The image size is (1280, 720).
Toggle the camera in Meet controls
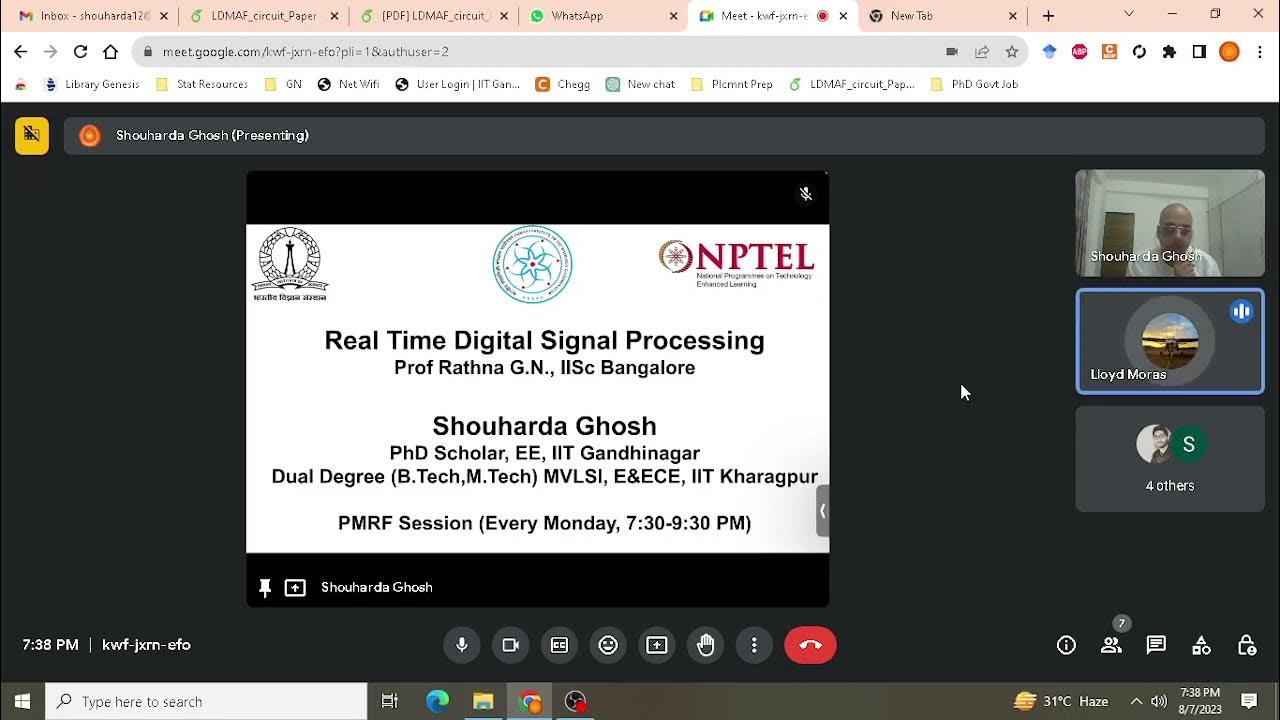(510, 645)
